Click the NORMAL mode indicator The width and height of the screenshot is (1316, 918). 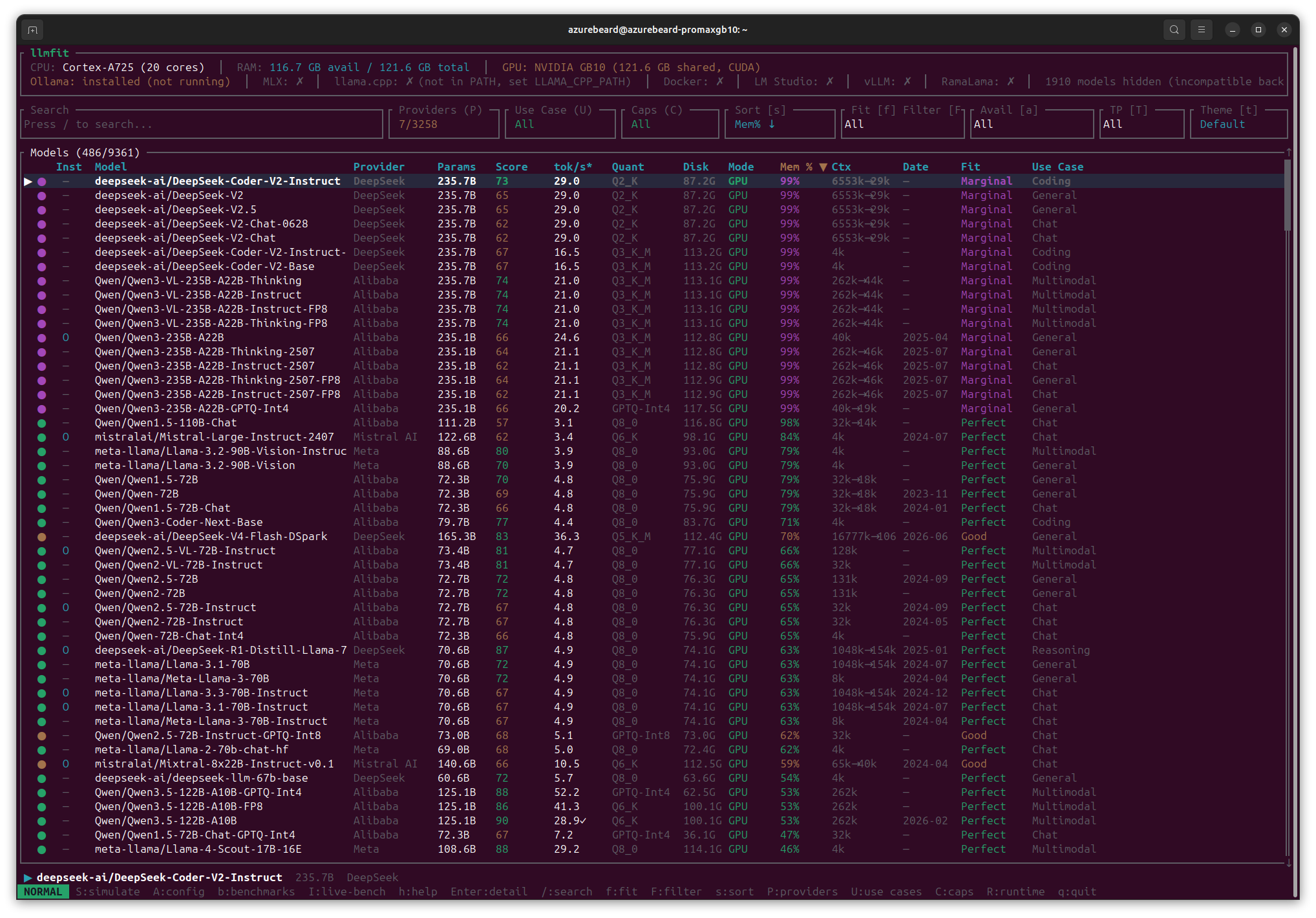point(43,892)
